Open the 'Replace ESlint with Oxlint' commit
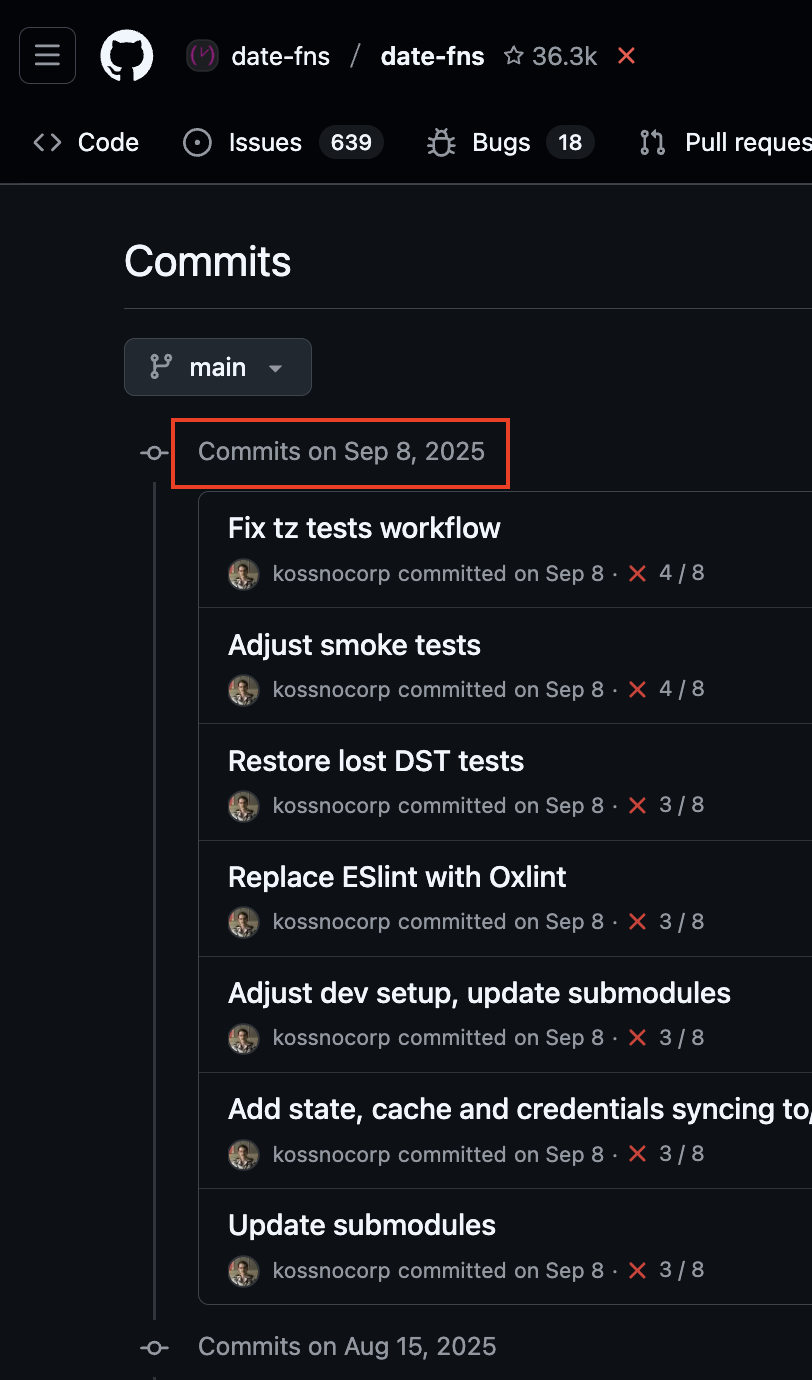This screenshot has height=1380, width=812. pyautogui.click(x=397, y=877)
